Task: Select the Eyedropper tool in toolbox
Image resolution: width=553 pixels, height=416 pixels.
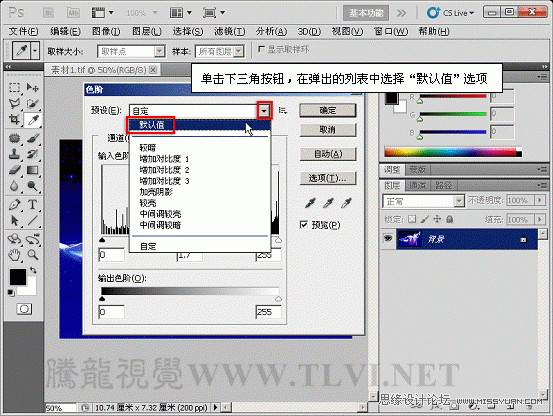Action: (x=32, y=120)
